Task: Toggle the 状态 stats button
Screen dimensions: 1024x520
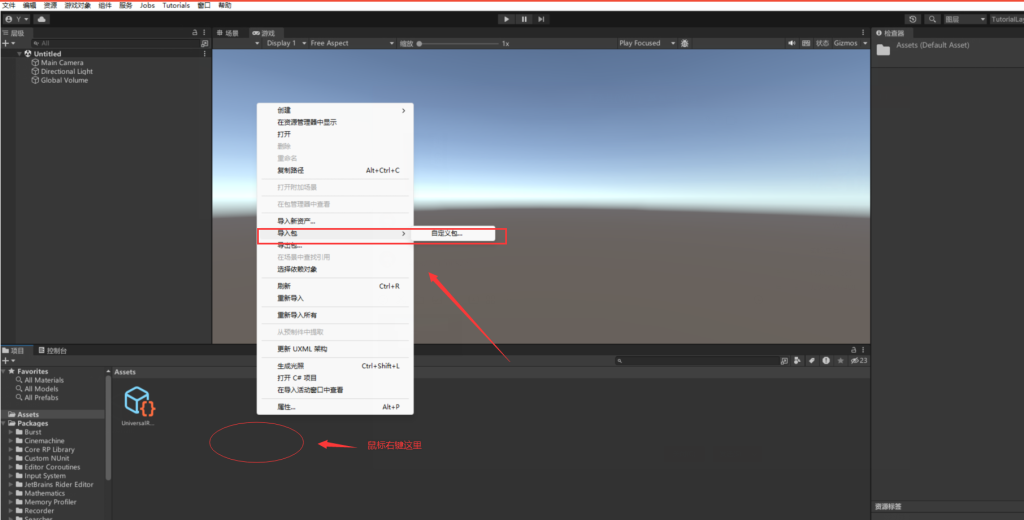Action: (822, 43)
